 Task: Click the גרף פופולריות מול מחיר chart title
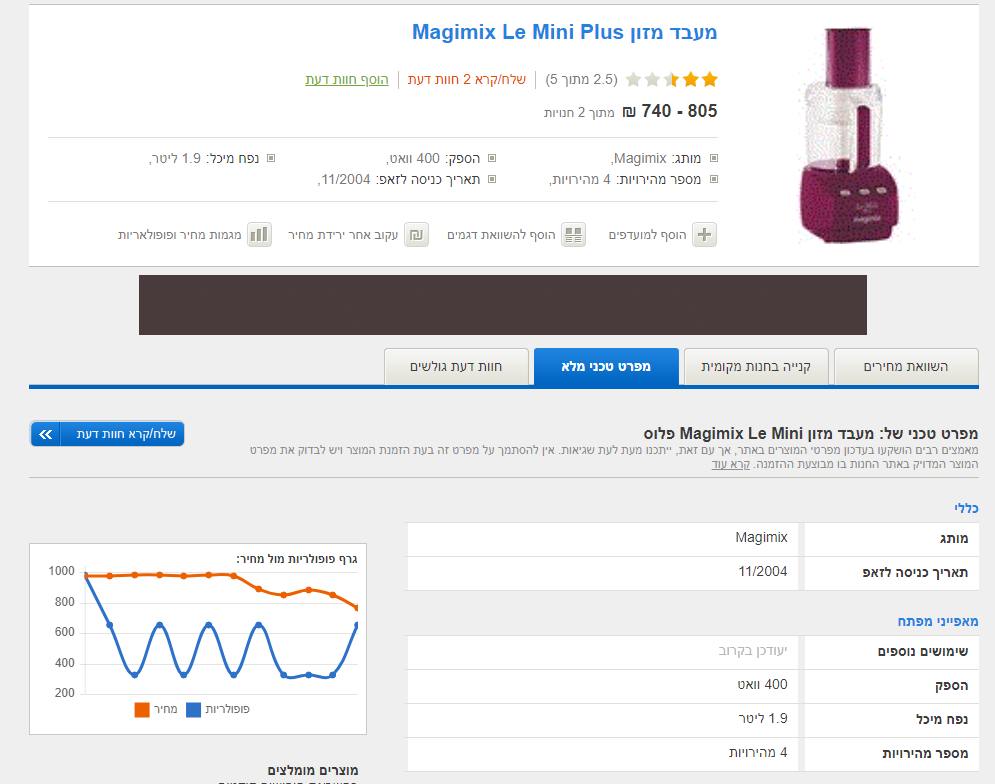click(297, 559)
